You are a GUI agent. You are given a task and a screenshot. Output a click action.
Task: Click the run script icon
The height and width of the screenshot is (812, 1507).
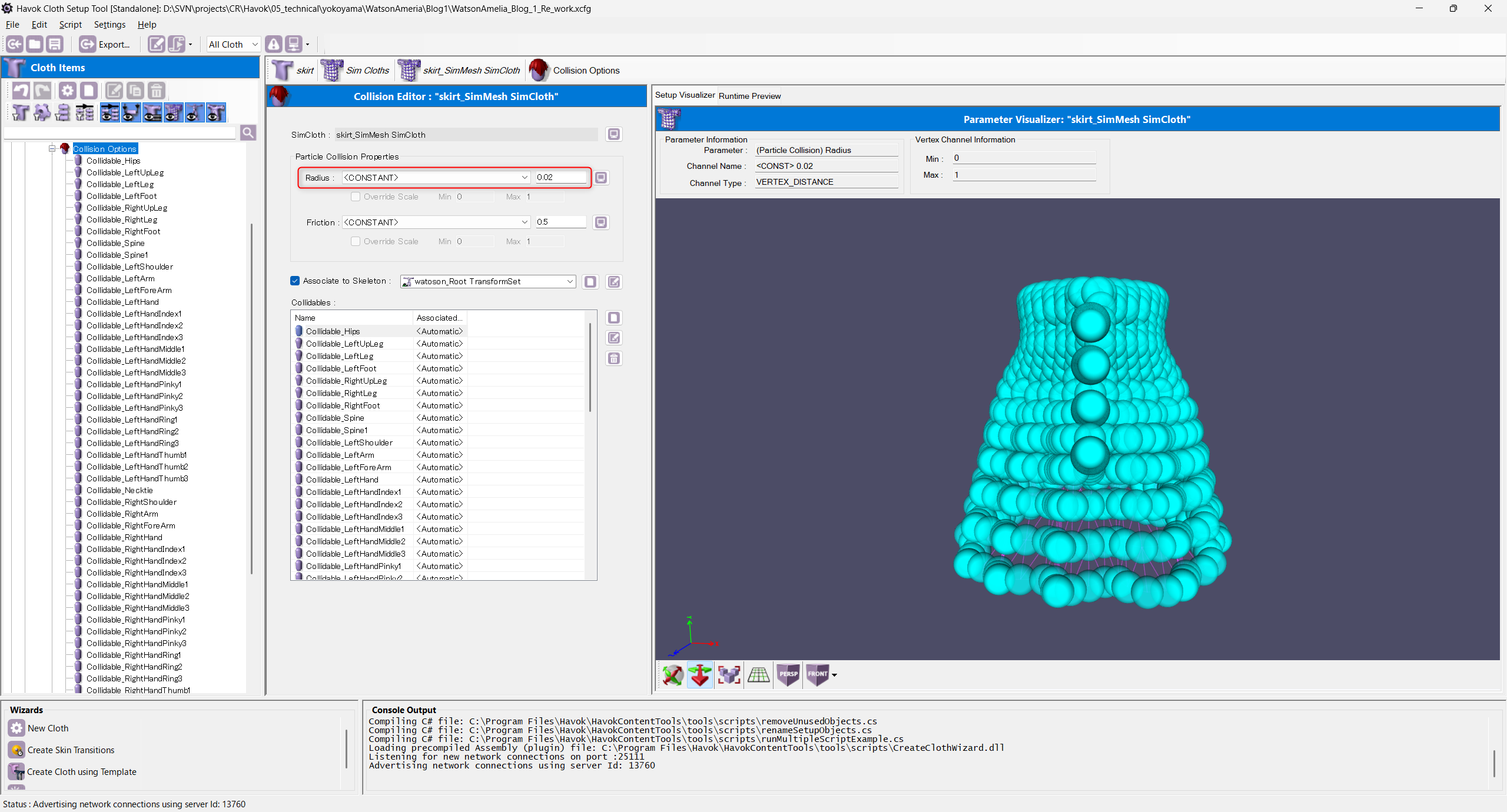[176, 44]
